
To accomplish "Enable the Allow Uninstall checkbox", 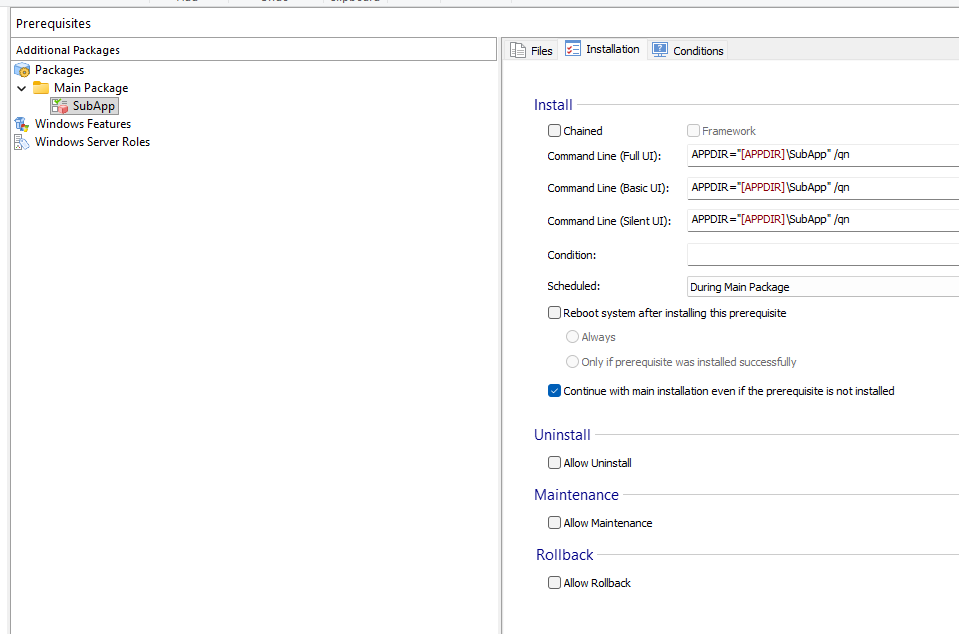I will (x=554, y=463).
